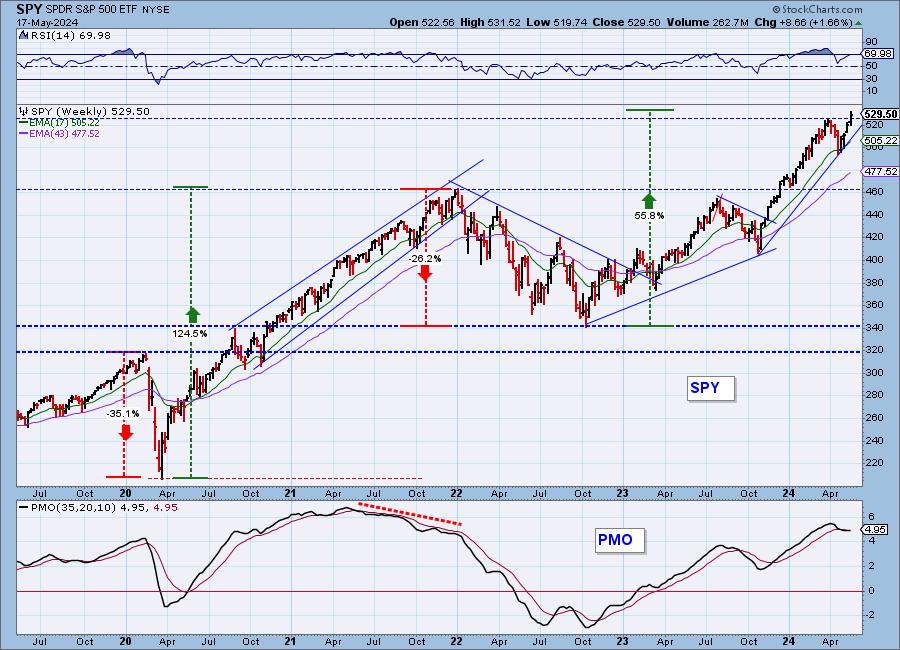The height and width of the screenshot is (650, 900).
Task: Click the green EMA(17) legend line swatch
Action: point(23,122)
